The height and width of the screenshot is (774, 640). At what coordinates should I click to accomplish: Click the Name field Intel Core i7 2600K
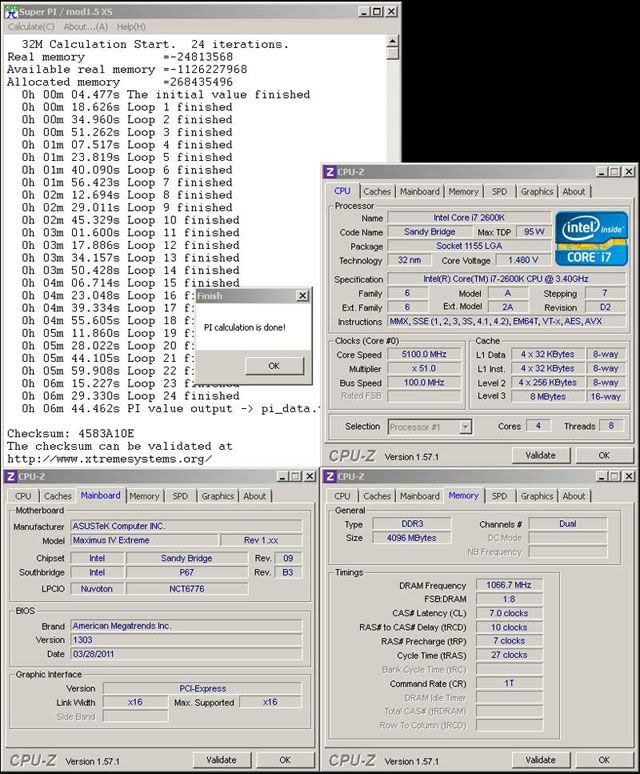[x=469, y=217]
